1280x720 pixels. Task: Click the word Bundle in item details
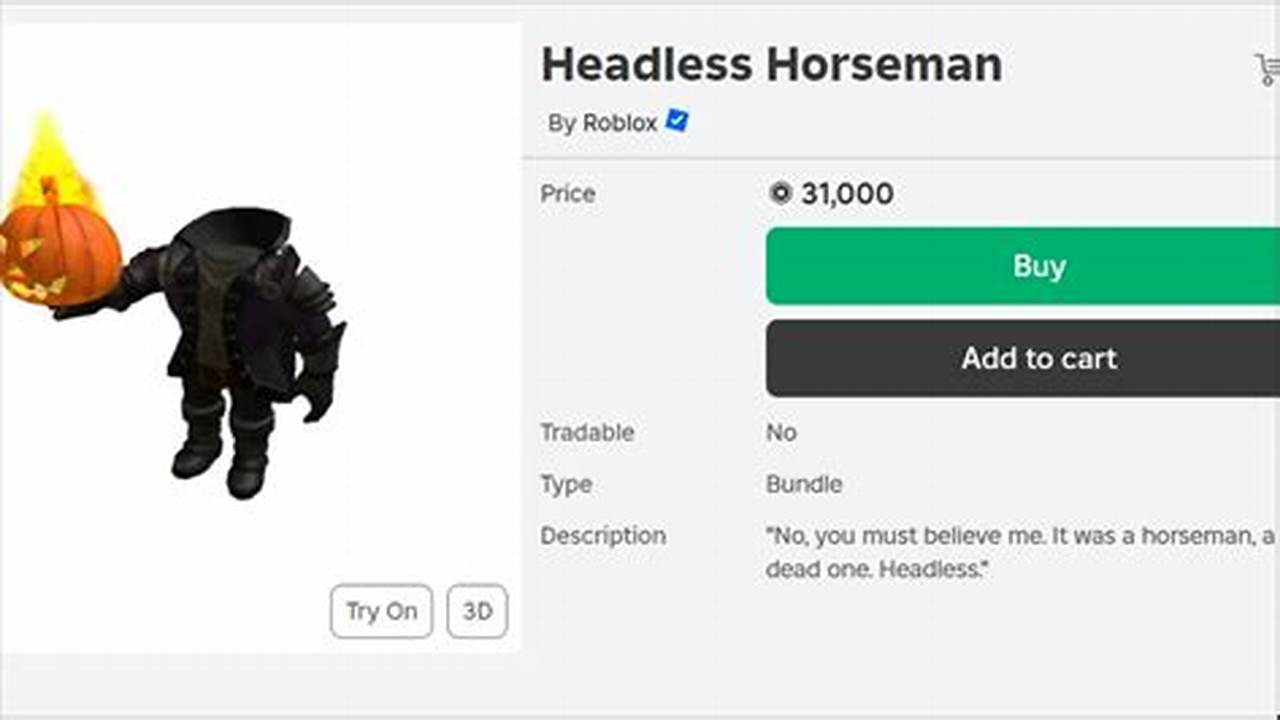[x=803, y=485]
